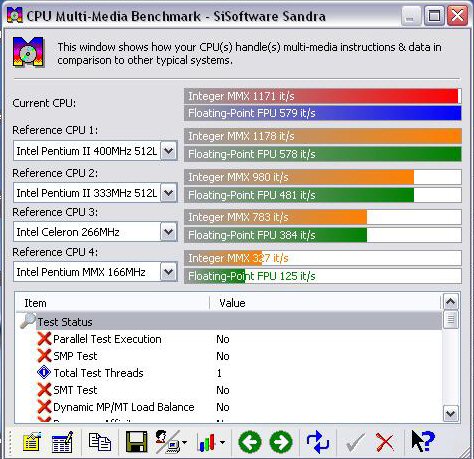Select the Dynamic MP/MT Load Balance row
The height and width of the screenshot is (459, 474).
[229, 407]
